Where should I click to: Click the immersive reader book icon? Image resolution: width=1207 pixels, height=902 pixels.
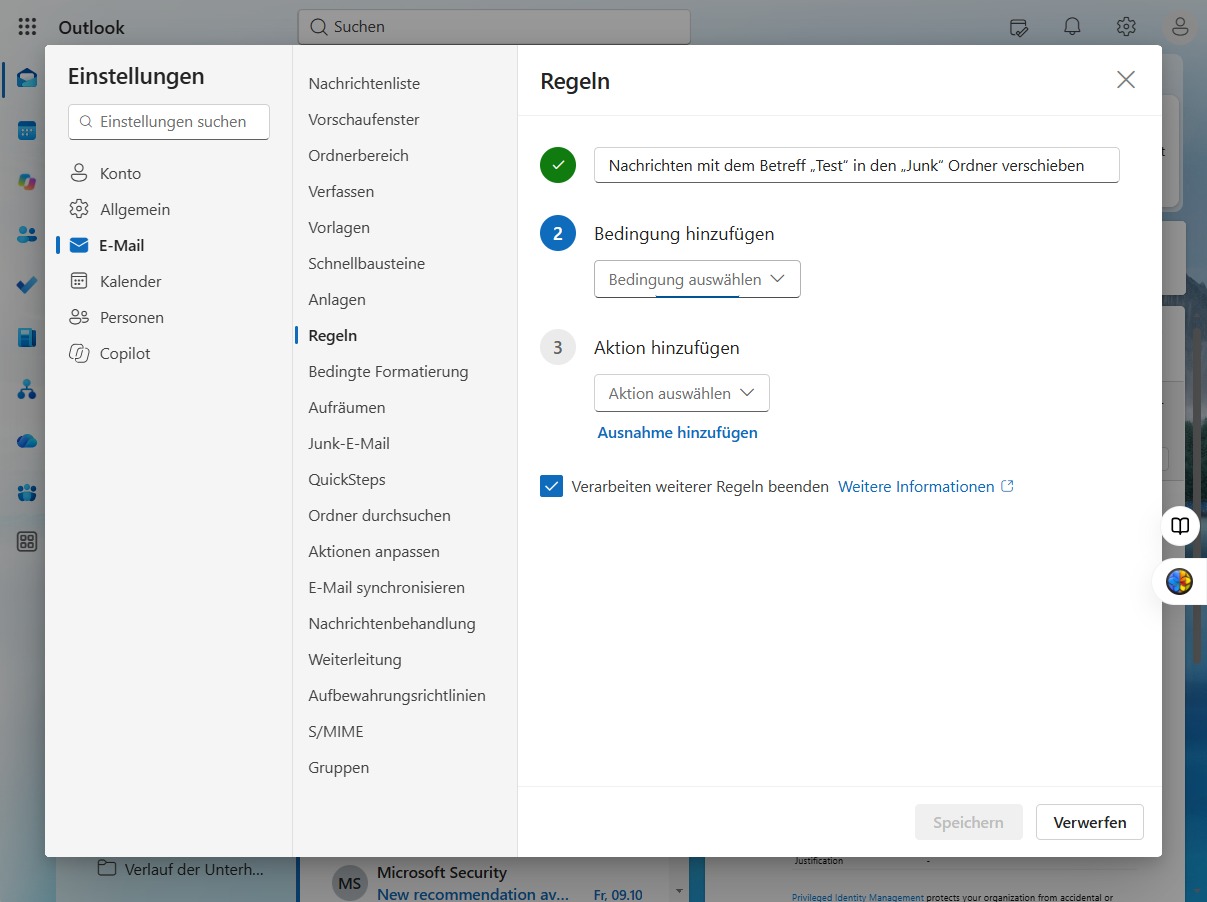1180,526
